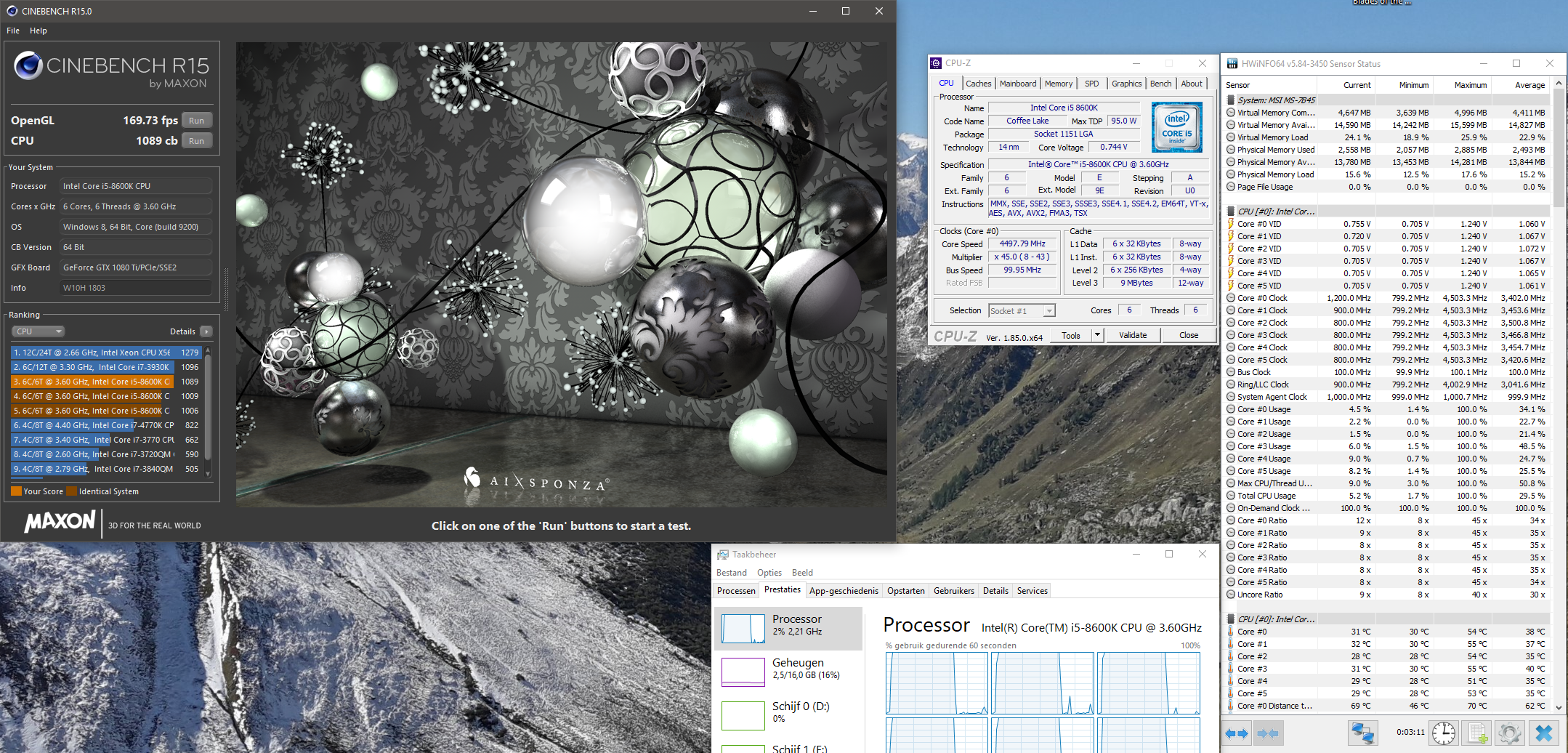
Task: Click Intel Core i5 logo in CPU-Z
Action: click(1177, 126)
